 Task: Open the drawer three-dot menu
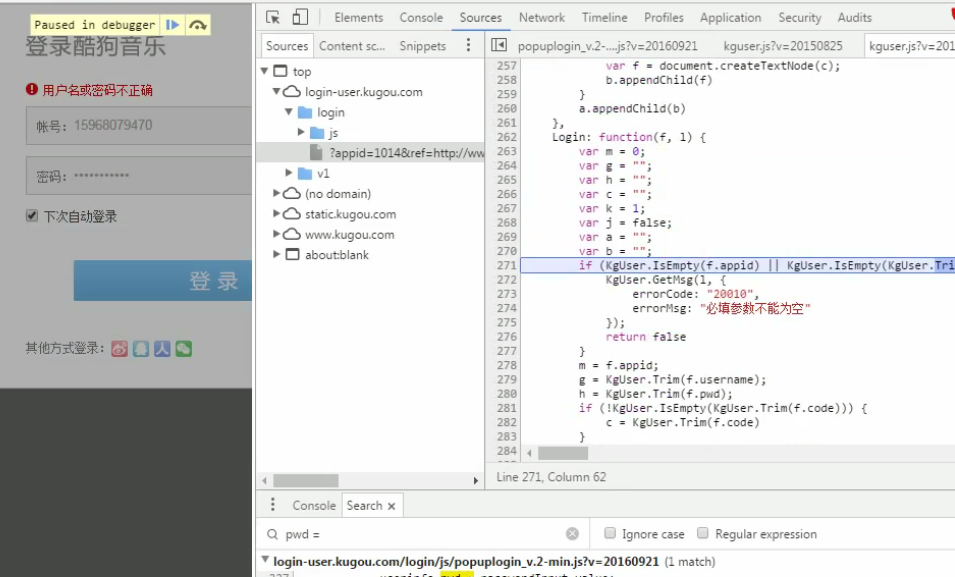(272, 505)
